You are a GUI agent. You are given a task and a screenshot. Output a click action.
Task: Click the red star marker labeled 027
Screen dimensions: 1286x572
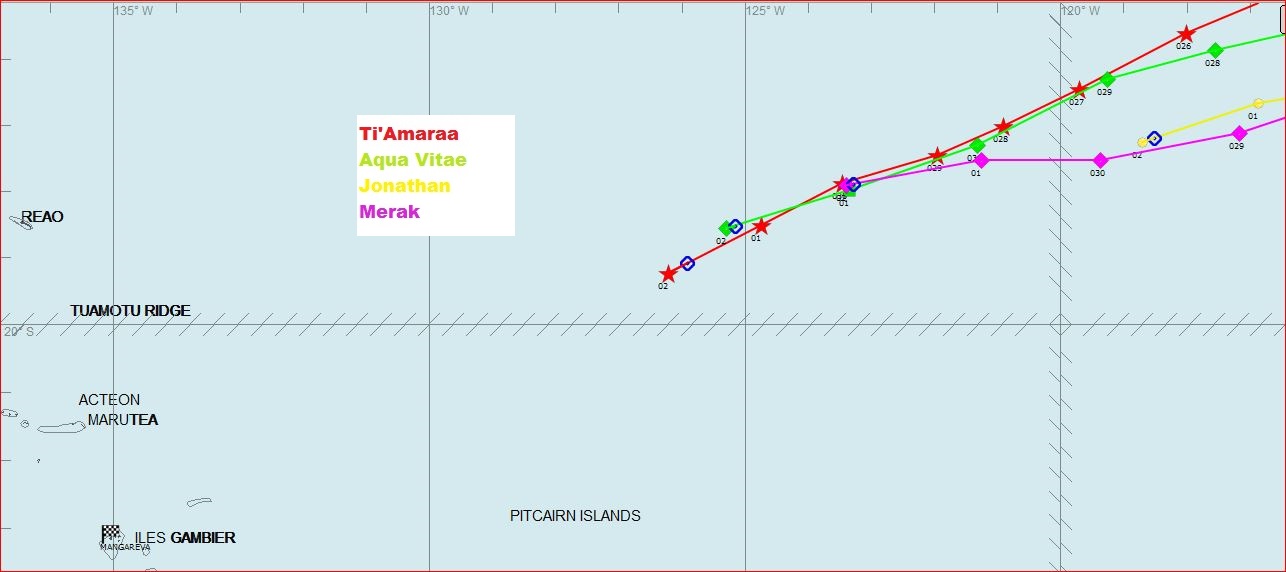click(1078, 90)
